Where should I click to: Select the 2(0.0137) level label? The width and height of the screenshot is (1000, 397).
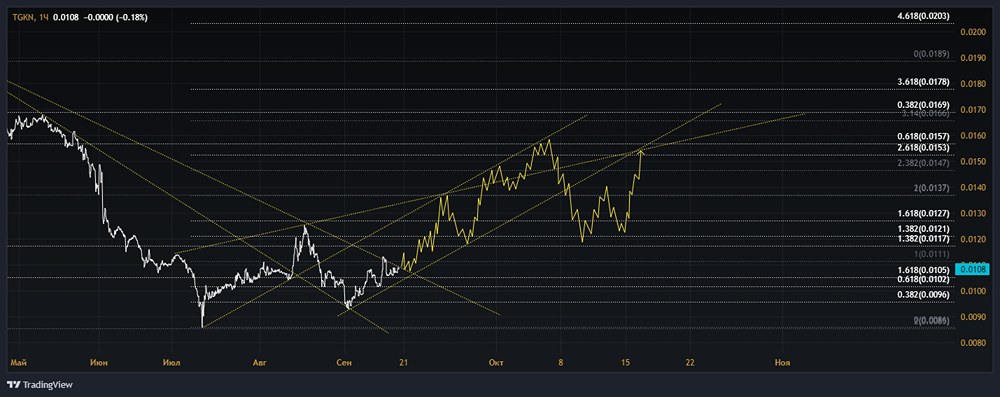(x=932, y=188)
